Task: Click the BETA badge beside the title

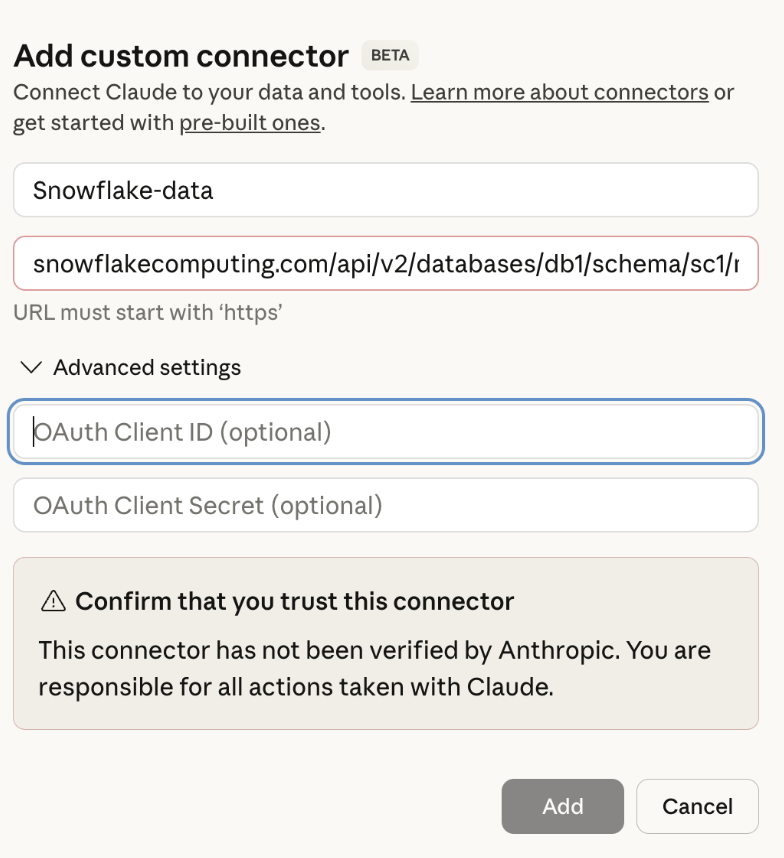Action: point(390,56)
